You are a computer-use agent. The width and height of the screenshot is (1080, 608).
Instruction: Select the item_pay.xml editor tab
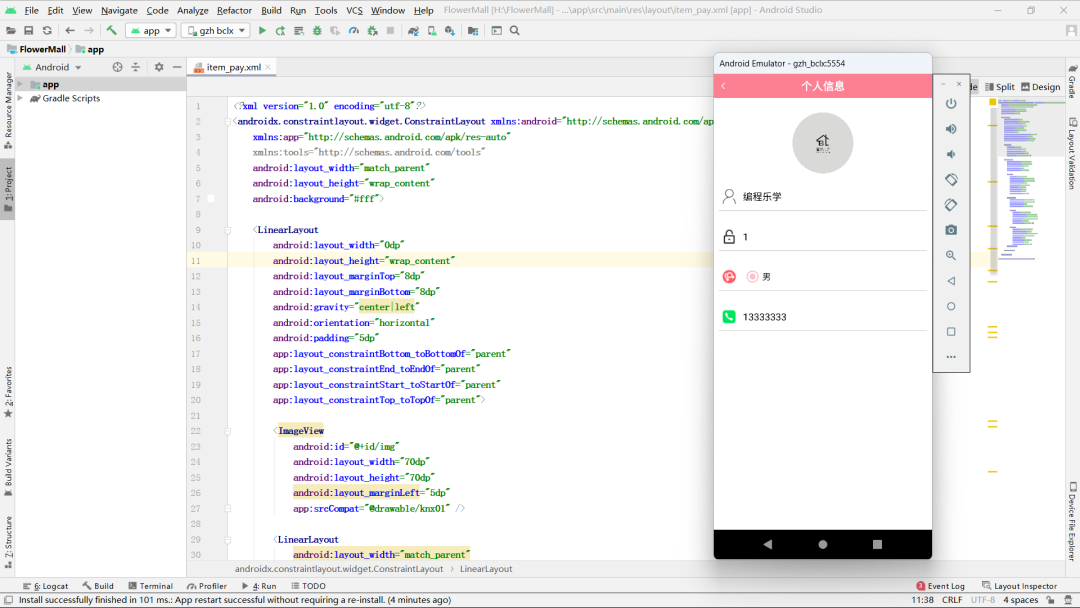click(232, 67)
